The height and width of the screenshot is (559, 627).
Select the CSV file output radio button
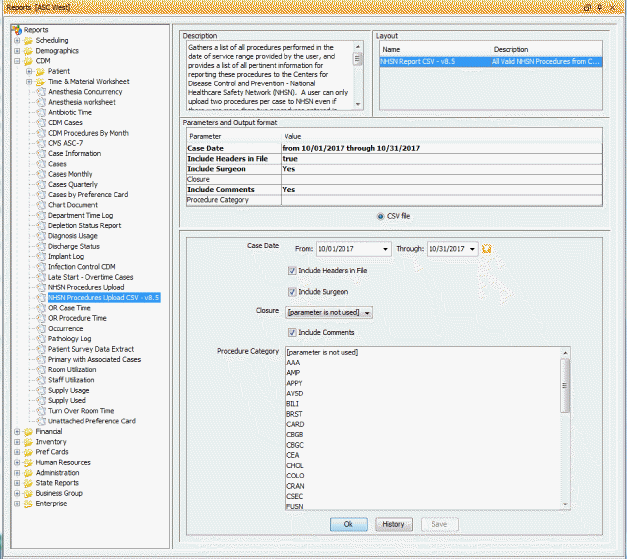click(x=380, y=216)
